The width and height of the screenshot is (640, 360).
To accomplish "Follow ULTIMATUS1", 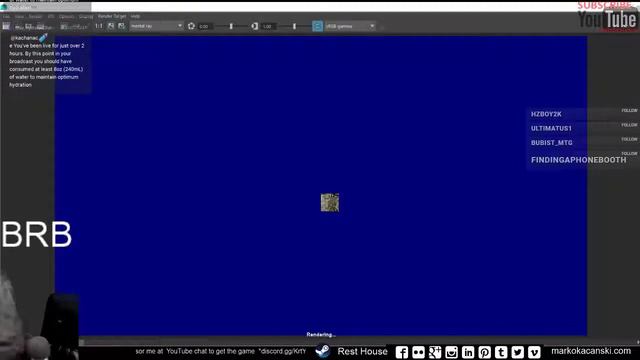I will pos(629,125).
